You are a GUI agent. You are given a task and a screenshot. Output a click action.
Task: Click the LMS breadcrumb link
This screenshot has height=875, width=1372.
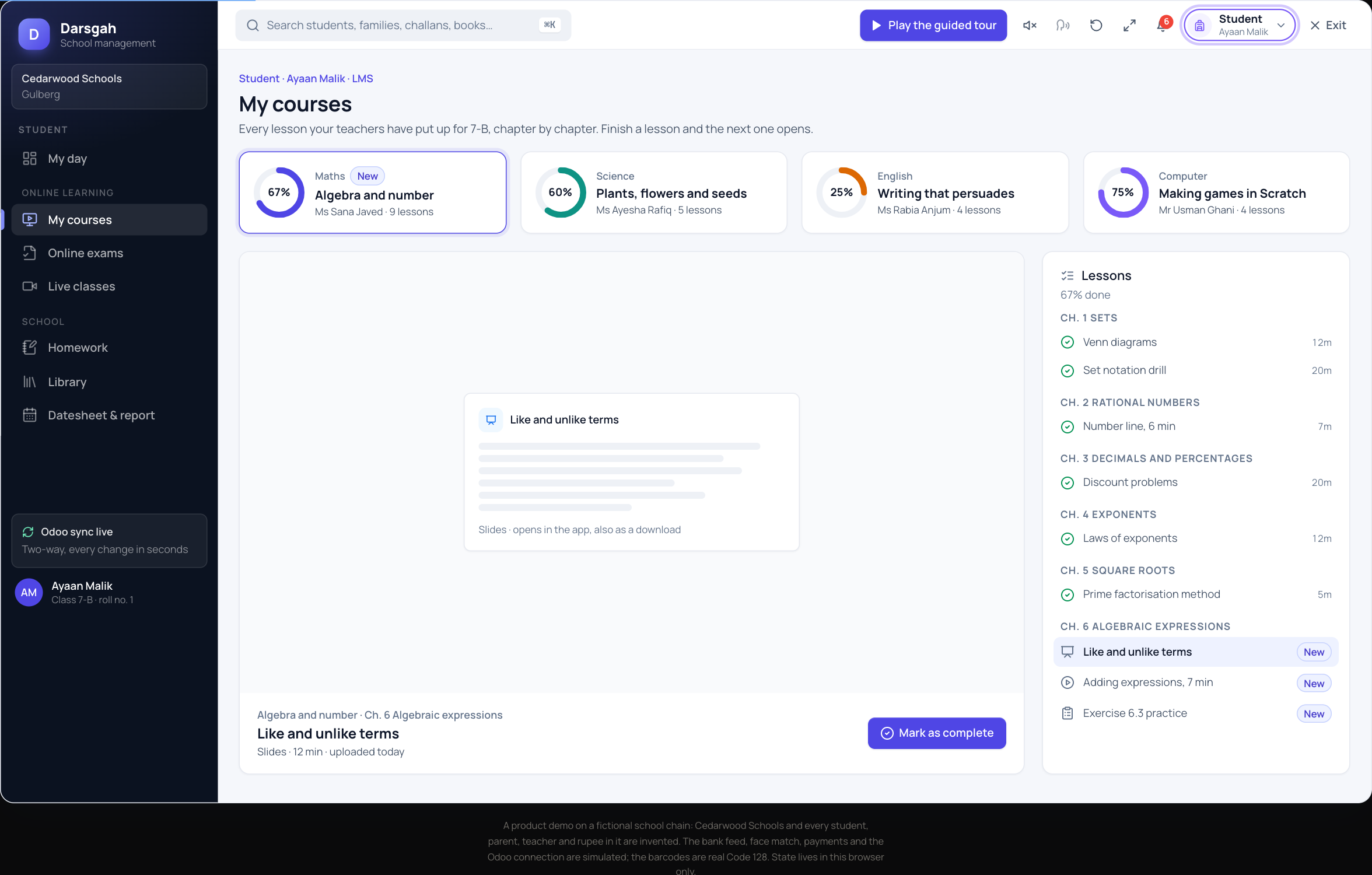point(362,79)
